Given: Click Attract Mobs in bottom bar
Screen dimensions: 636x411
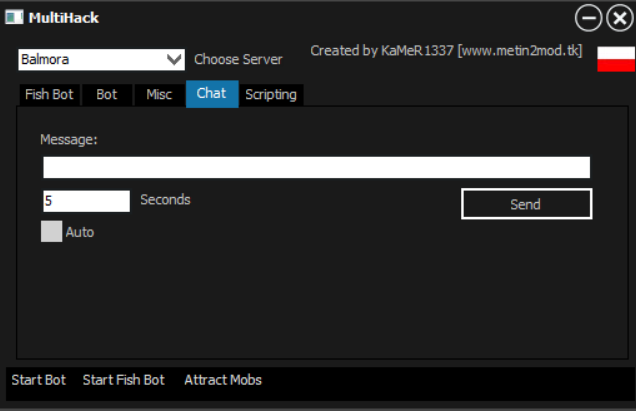Looking at the screenshot, I should coord(223,380).
